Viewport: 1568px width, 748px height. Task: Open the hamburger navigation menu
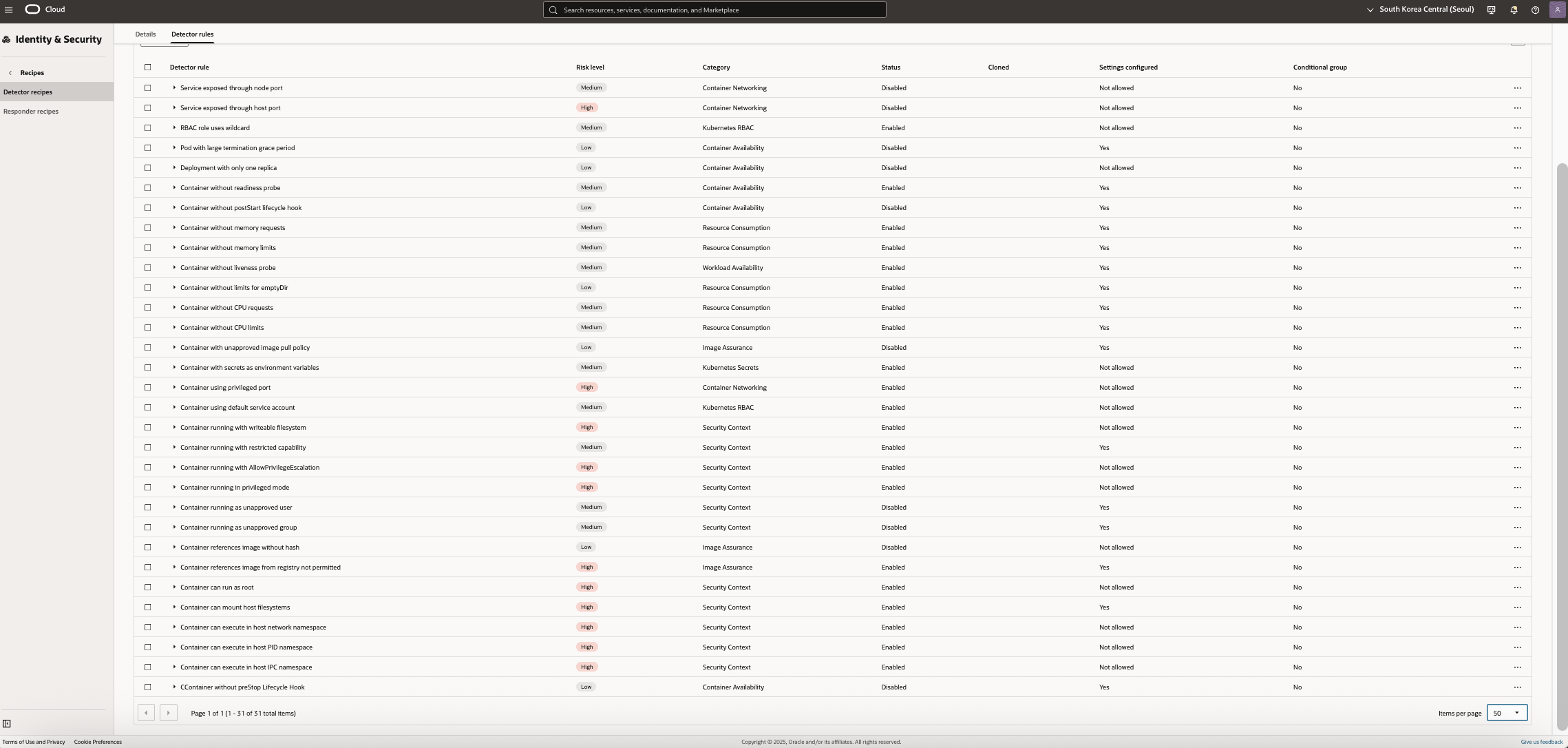coord(8,10)
